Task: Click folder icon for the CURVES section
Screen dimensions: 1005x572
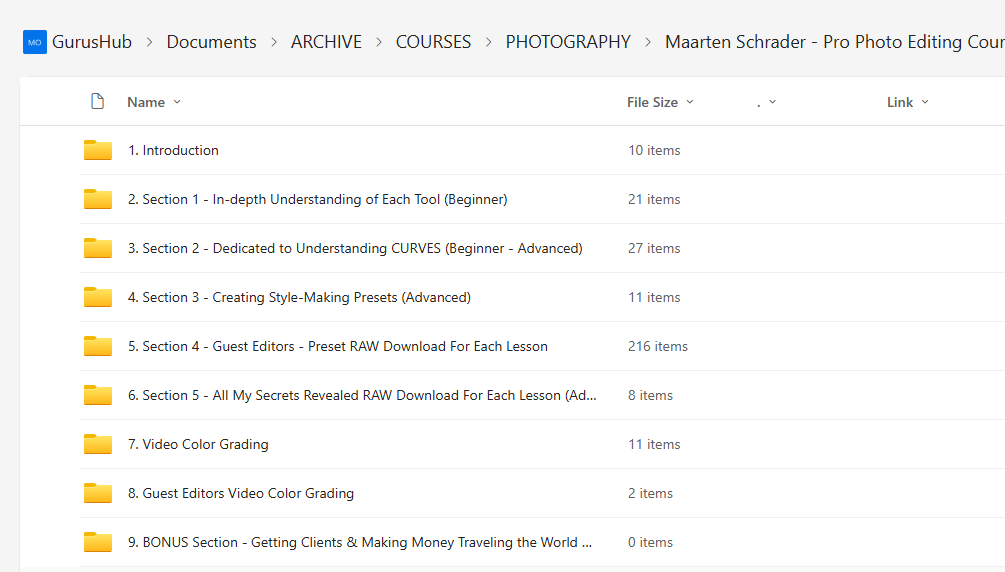Action: click(98, 249)
